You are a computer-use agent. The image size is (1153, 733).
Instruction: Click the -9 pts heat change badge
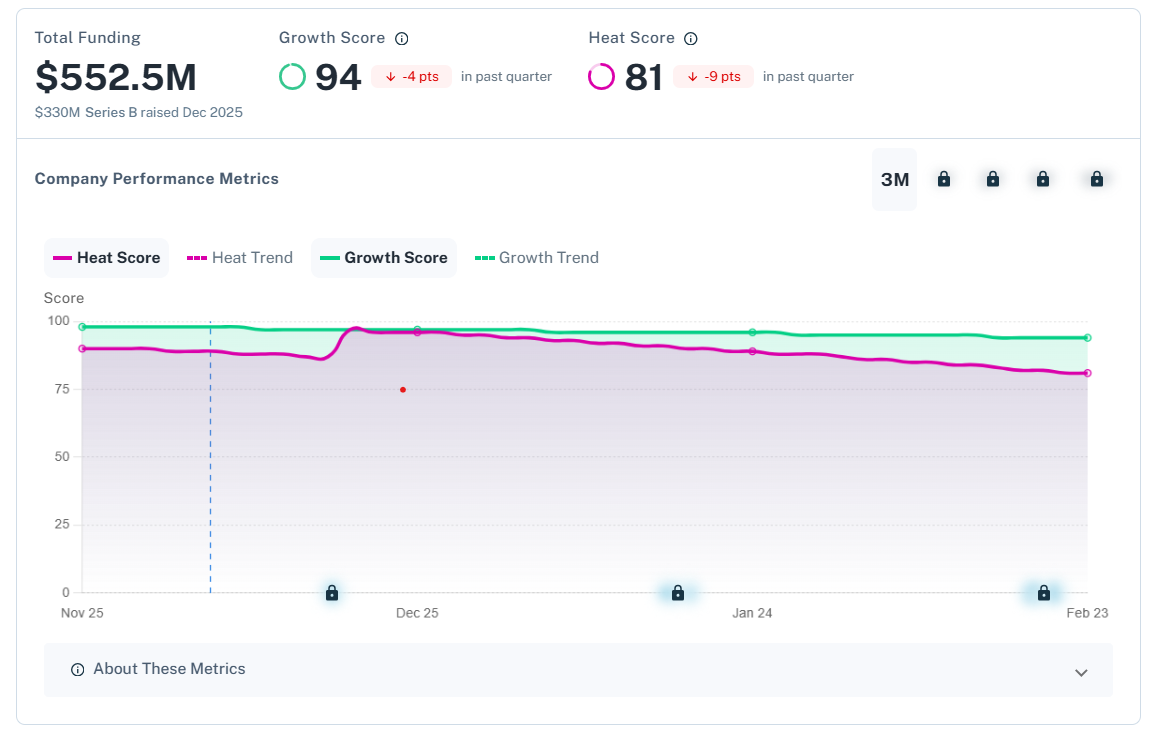(713, 77)
